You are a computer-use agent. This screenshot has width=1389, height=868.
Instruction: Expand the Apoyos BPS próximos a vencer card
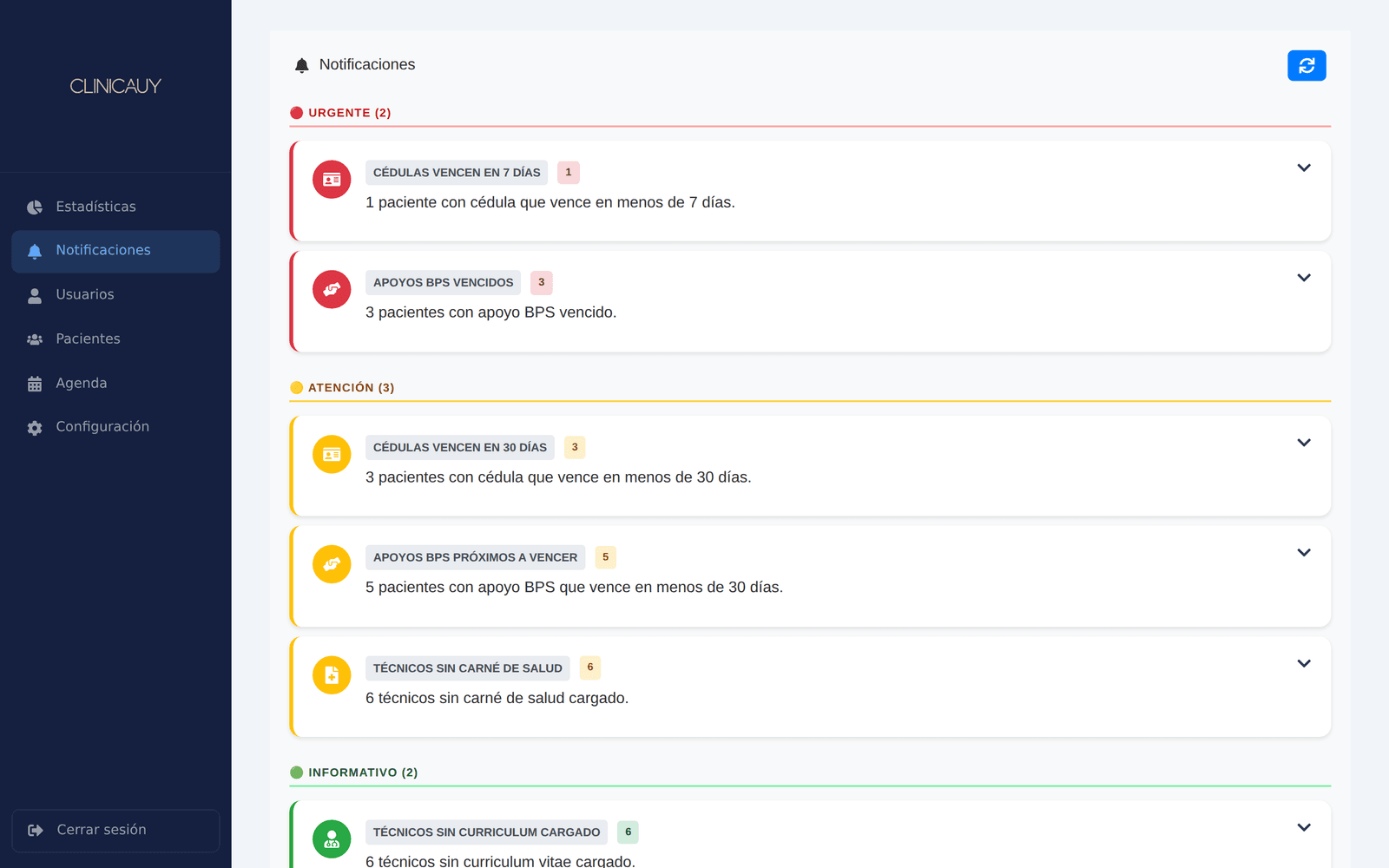1304,553
